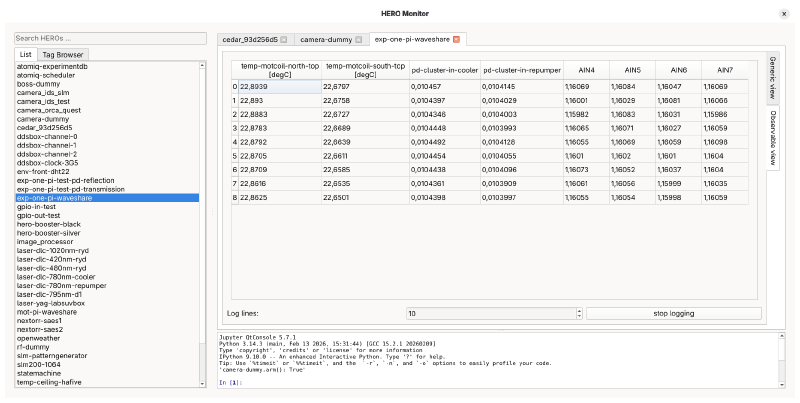Viewport: 800px width, 403px height.
Task: Select env-front-dht22 in the list
Action: pos(107,171)
